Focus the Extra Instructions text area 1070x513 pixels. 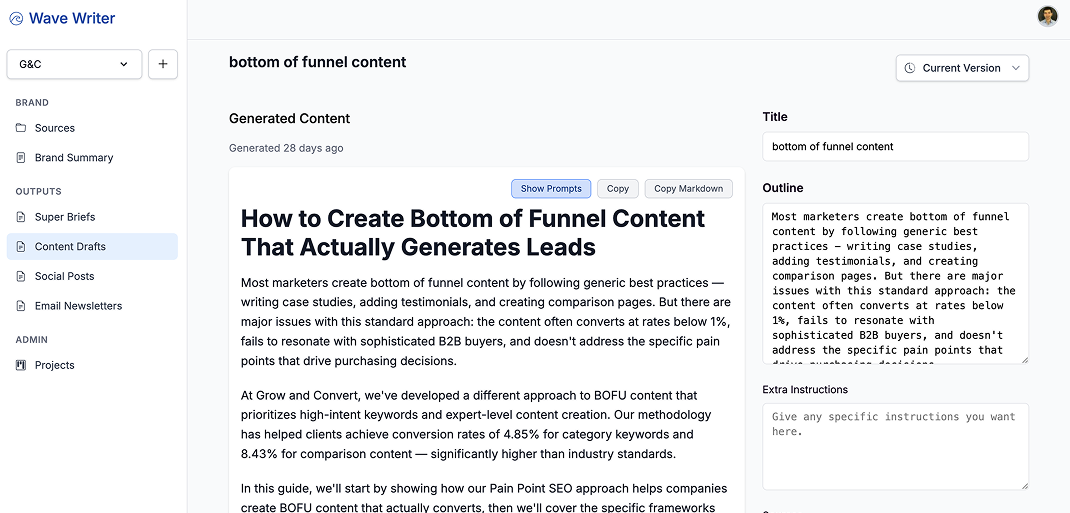[x=895, y=446]
